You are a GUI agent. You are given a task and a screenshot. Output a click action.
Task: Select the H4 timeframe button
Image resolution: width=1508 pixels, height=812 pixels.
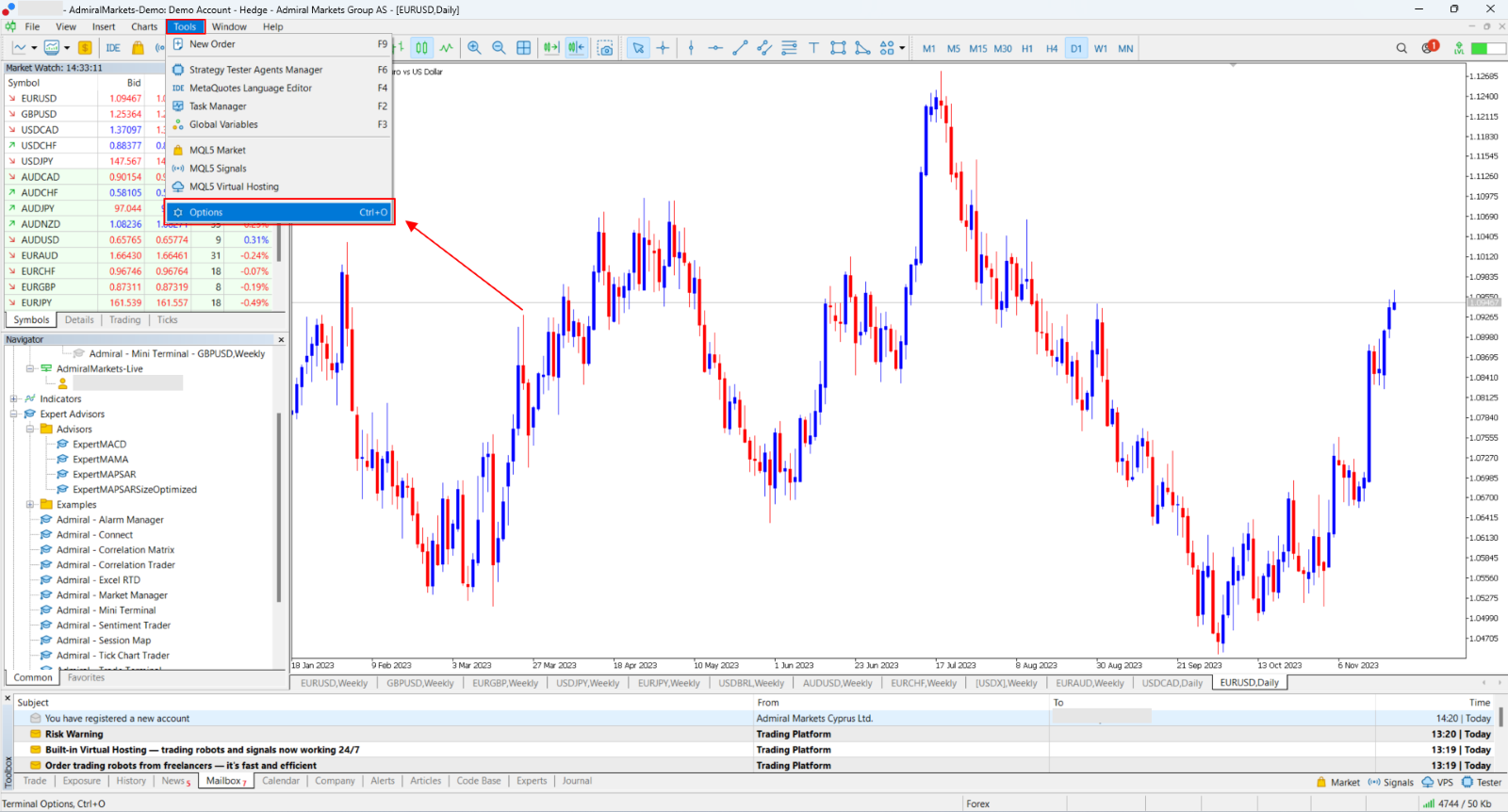pos(1052,48)
